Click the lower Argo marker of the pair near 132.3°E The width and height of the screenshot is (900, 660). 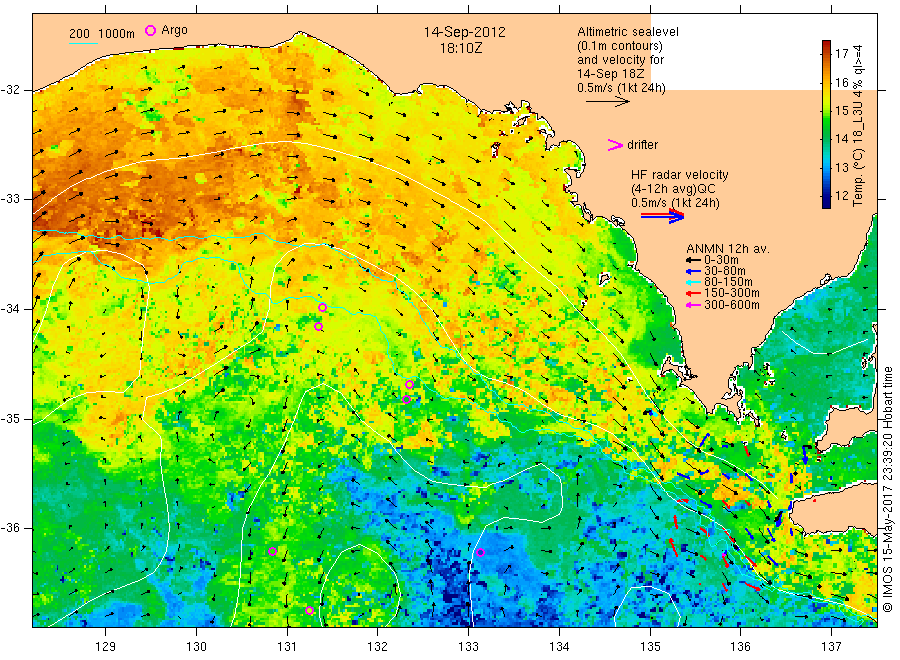click(x=406, y=399)
